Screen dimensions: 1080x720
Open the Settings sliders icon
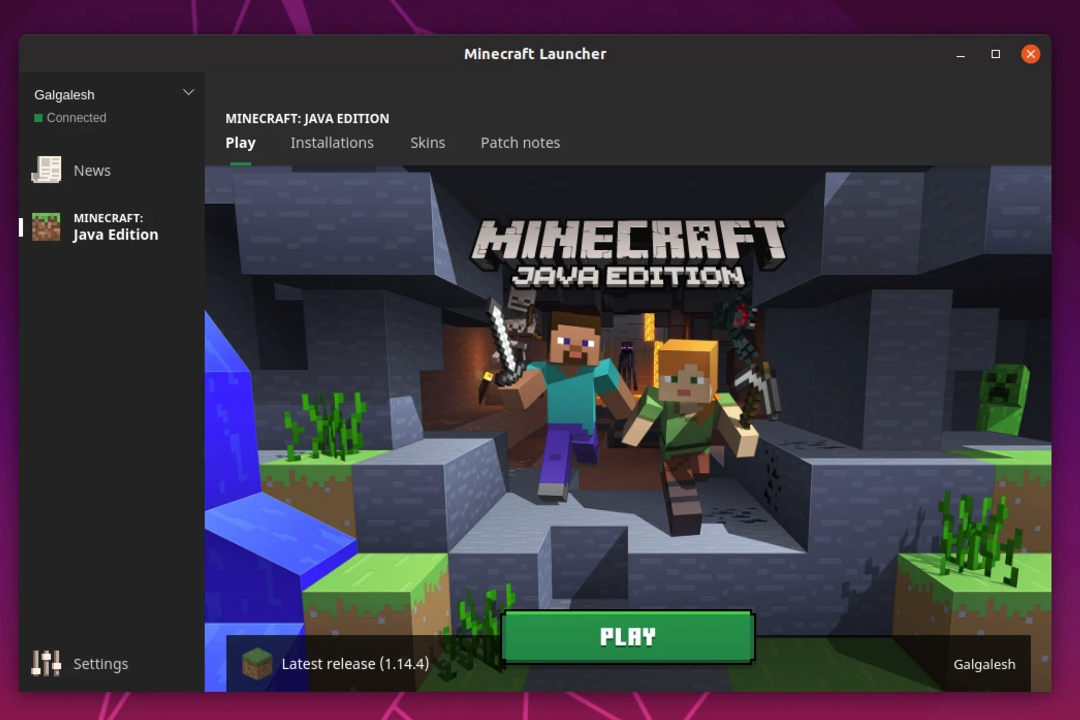[x=46, y=663]
